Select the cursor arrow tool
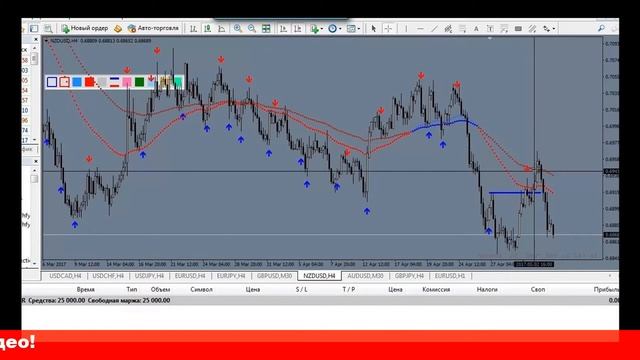 coord(373,29)
